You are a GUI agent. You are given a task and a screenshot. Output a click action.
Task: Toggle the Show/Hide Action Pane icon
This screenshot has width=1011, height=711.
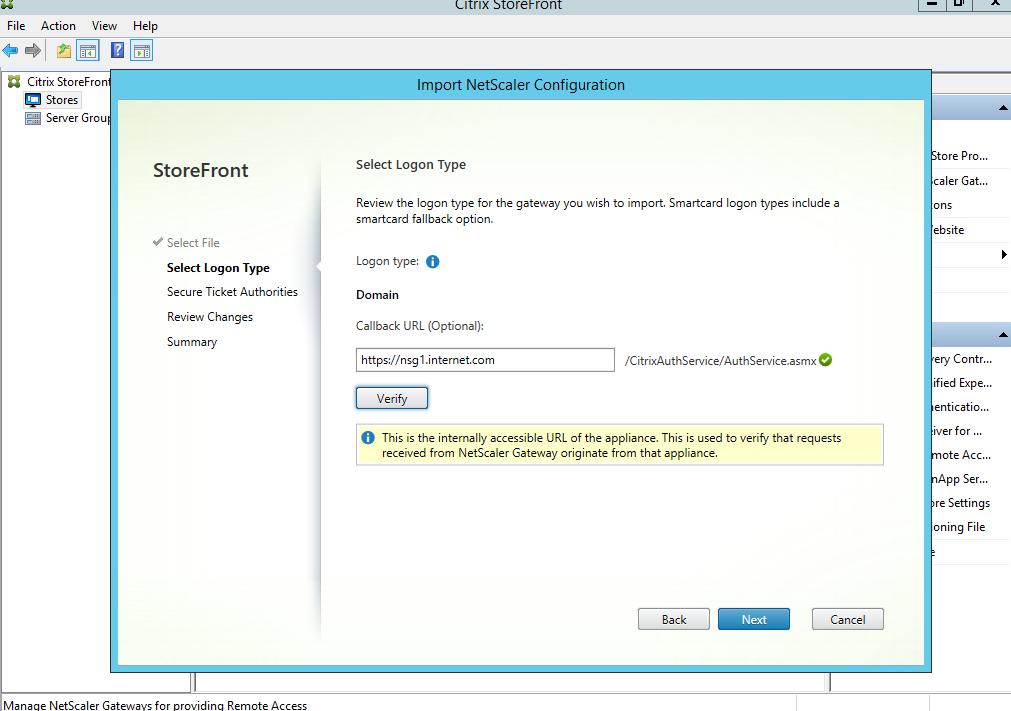[141, 50]
